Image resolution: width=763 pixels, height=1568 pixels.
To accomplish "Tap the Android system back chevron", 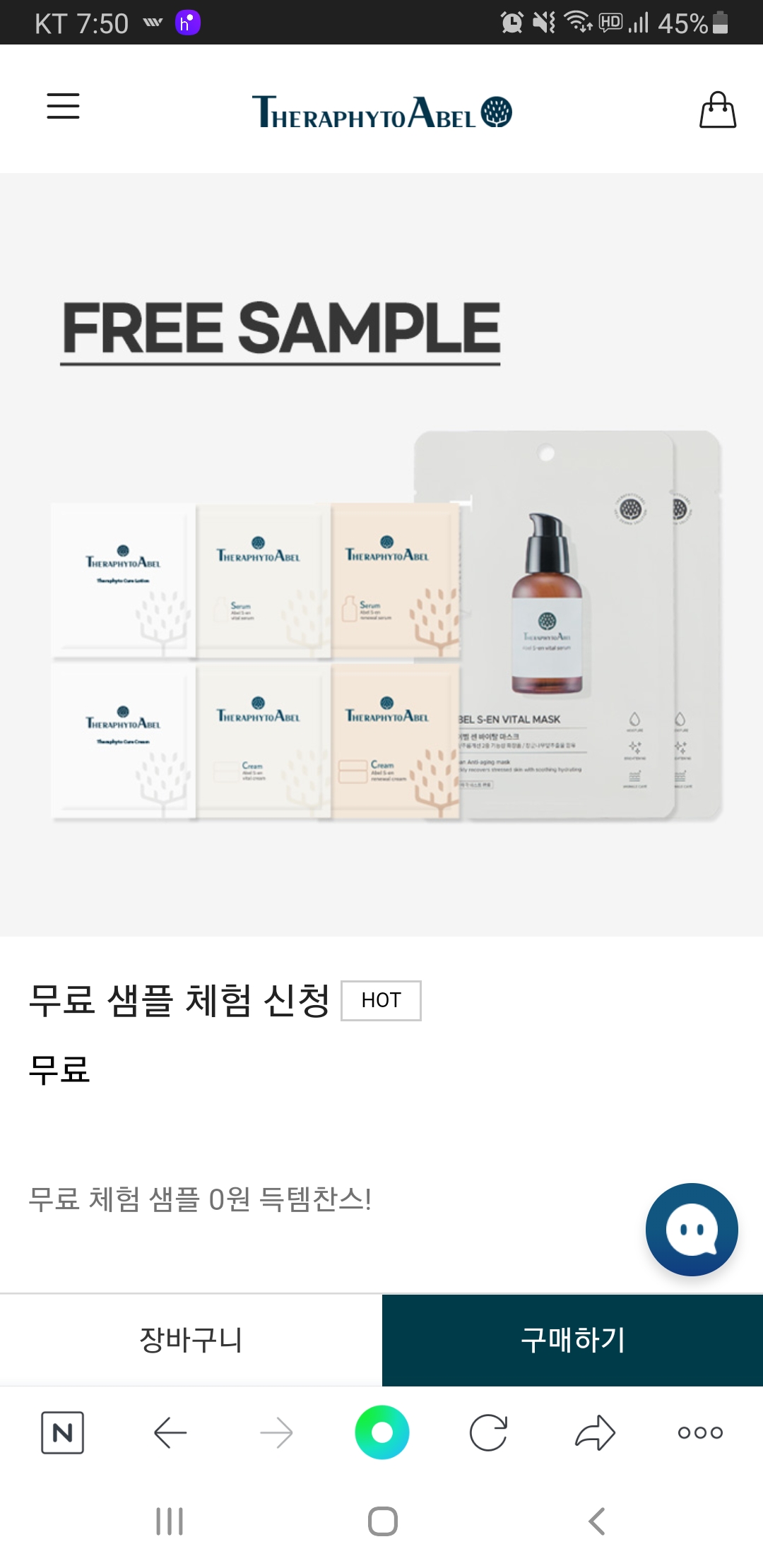I will 597,1521.
